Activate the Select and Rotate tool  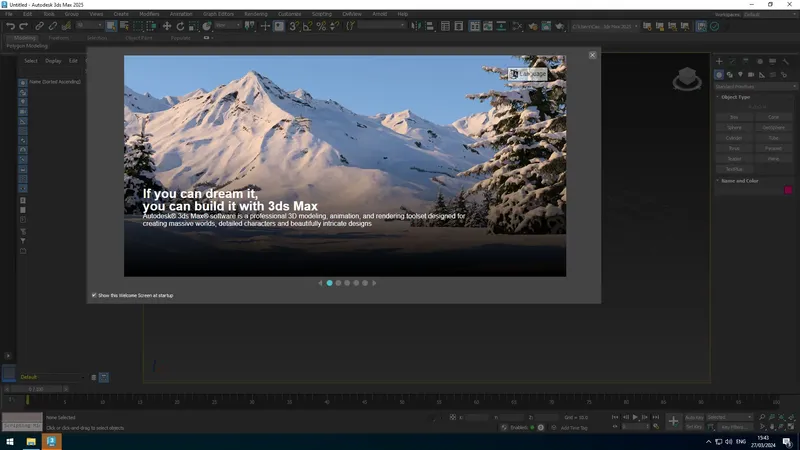tap(180, 26)
